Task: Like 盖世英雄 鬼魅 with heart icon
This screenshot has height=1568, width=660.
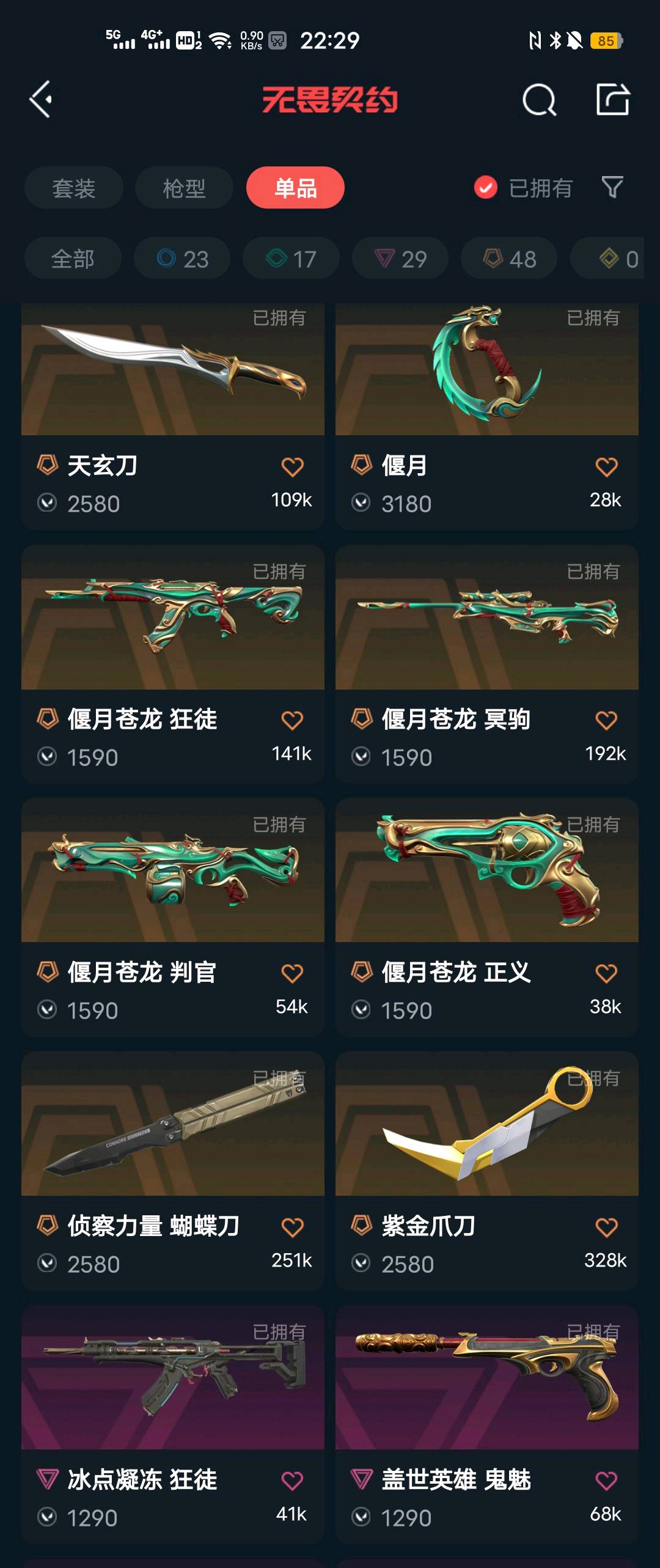Action: (x=606, y=1481)
